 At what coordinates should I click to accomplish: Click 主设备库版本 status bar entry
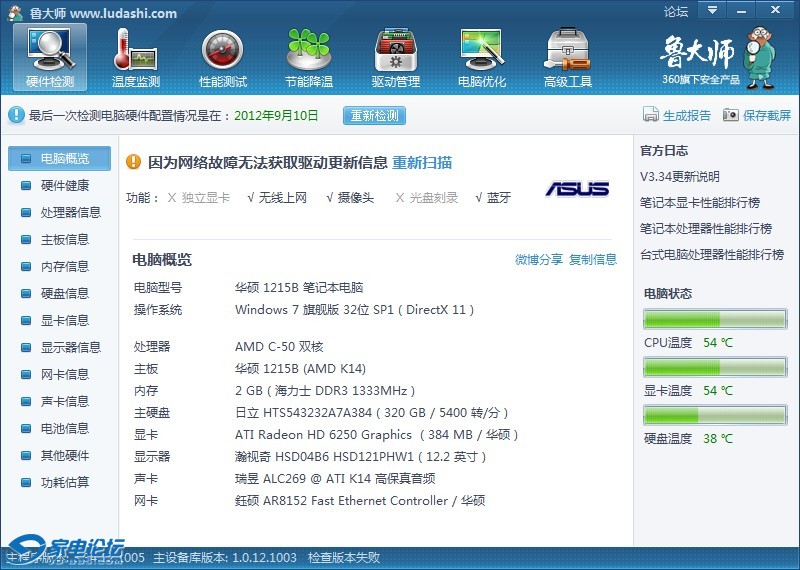click(225, 558)
